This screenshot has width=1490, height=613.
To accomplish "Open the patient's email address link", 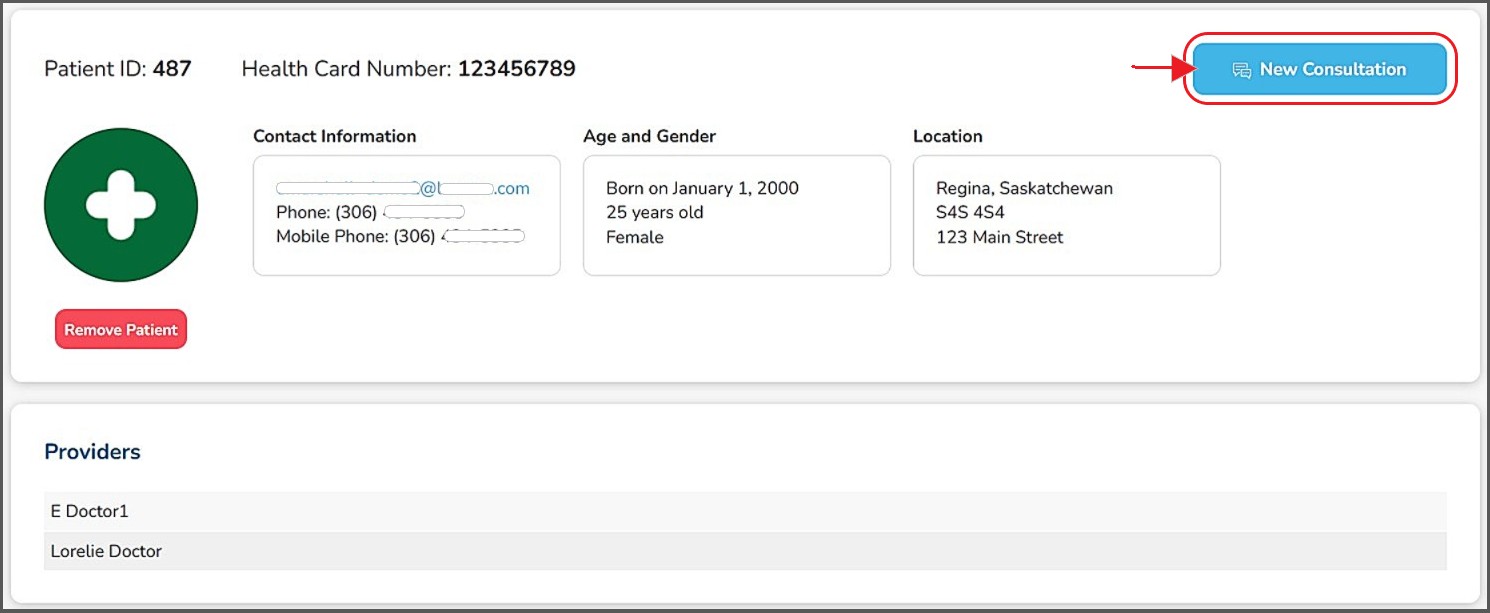I will click(403, 188).
